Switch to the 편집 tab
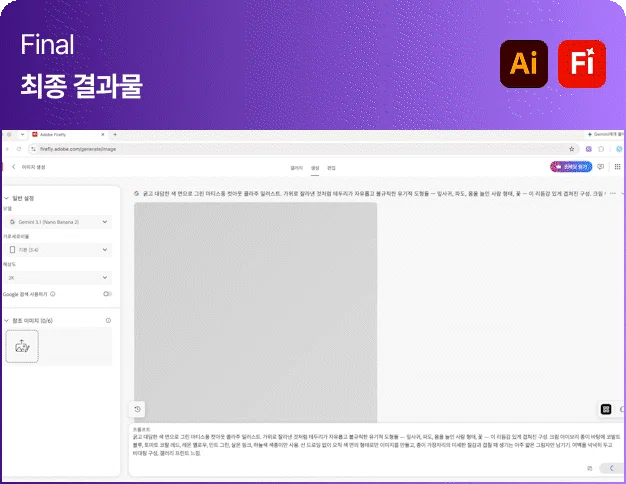This screenshot has width=626, height=484. coord(331,168)
